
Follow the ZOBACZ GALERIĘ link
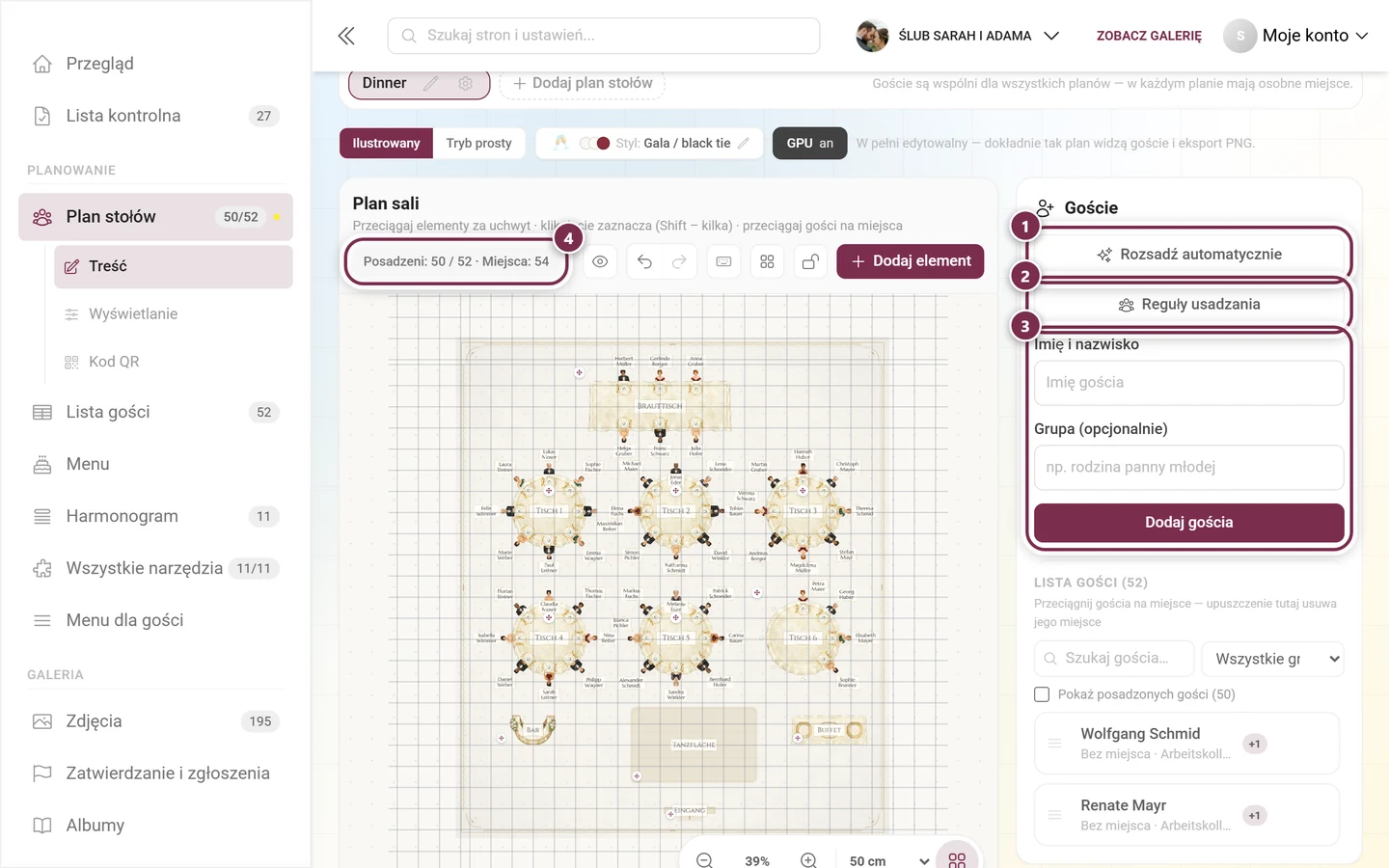1149,36
